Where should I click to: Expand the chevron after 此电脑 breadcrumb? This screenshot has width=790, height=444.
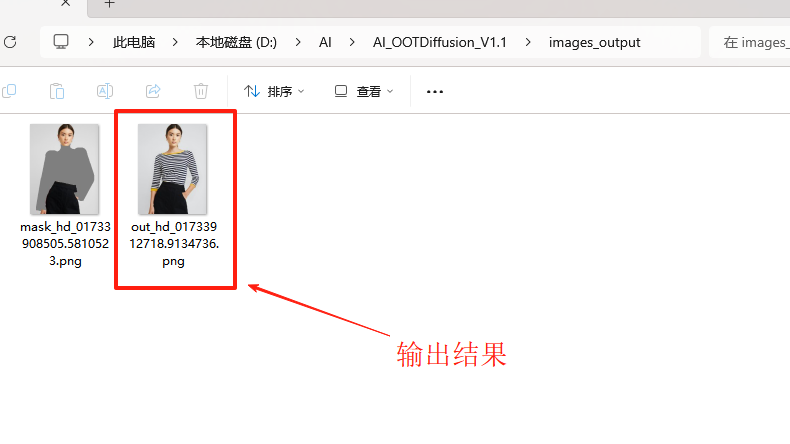coord(176,43)
